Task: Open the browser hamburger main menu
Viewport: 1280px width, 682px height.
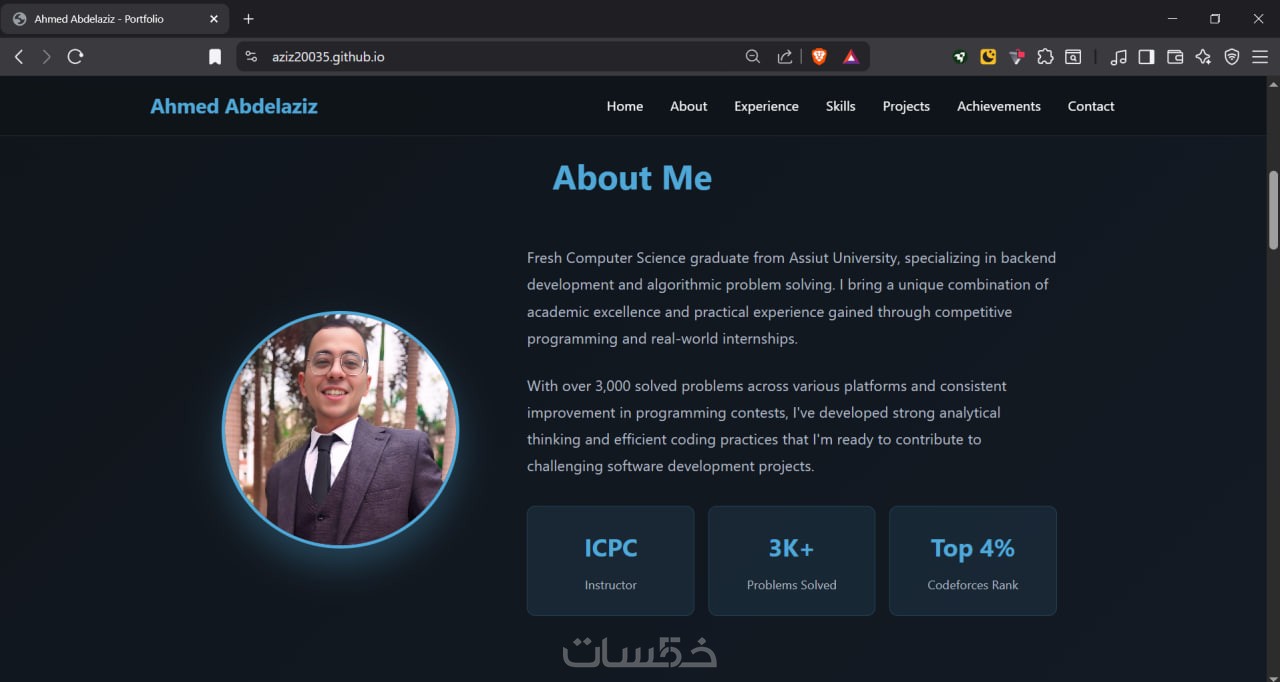Action: [1260, 57]
